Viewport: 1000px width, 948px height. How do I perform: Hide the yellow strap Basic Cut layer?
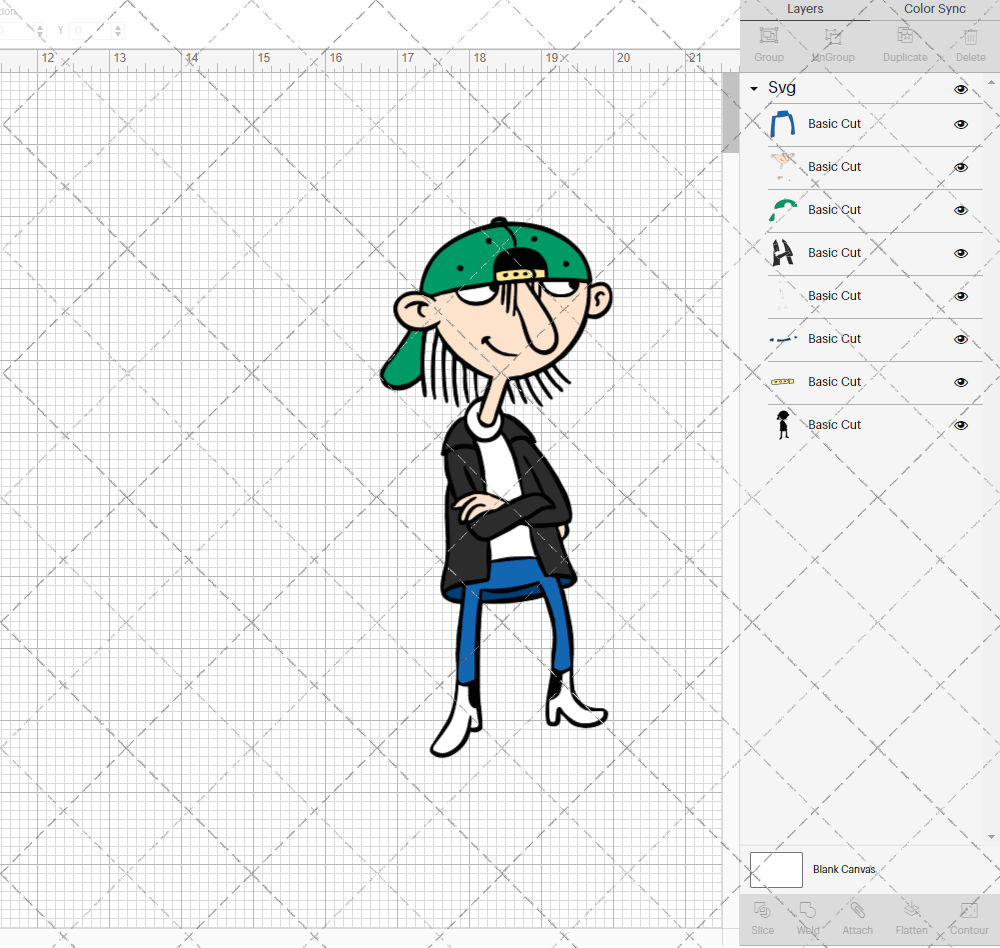click(960, 382)
